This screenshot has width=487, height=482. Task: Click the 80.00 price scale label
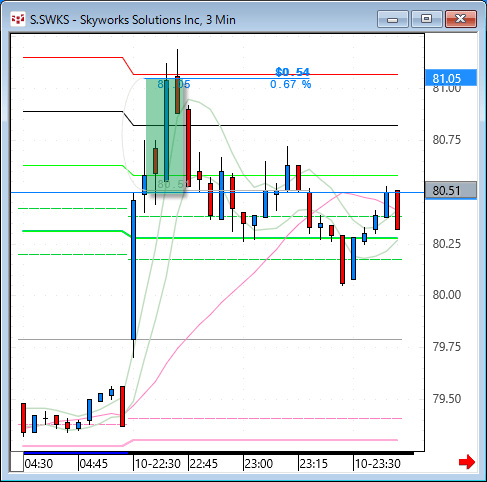point(447,295)
